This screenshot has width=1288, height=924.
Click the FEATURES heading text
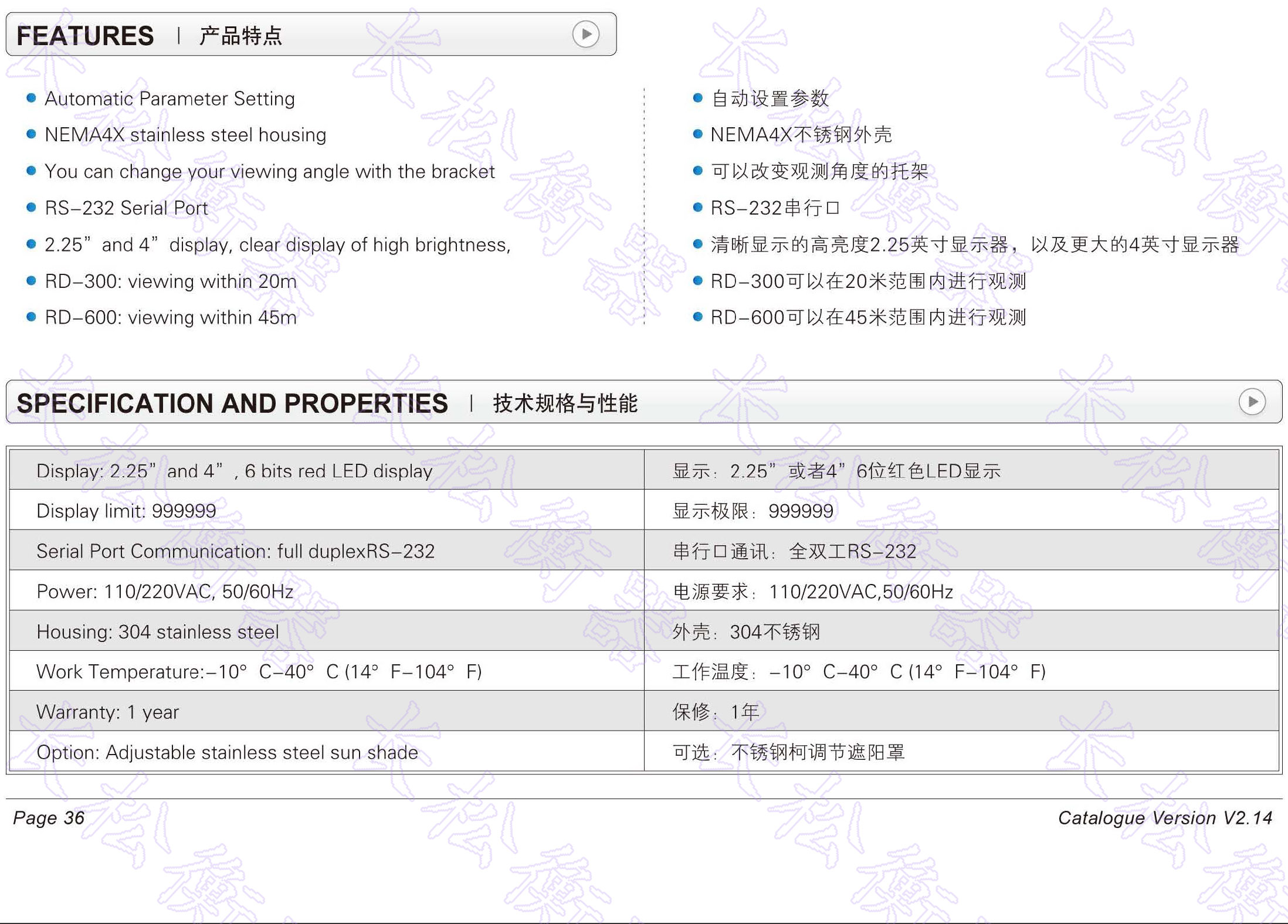point(85,36)
